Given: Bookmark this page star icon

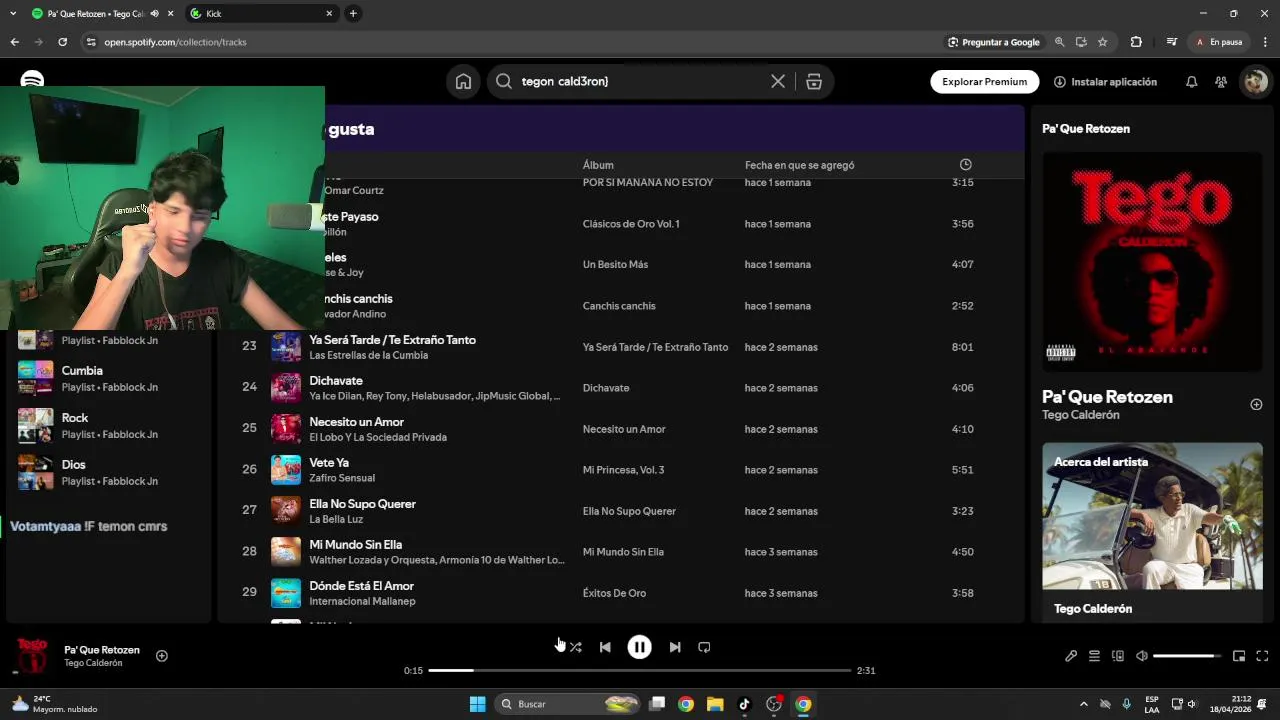Looking at the screenshot, I should coord(1102,42).
